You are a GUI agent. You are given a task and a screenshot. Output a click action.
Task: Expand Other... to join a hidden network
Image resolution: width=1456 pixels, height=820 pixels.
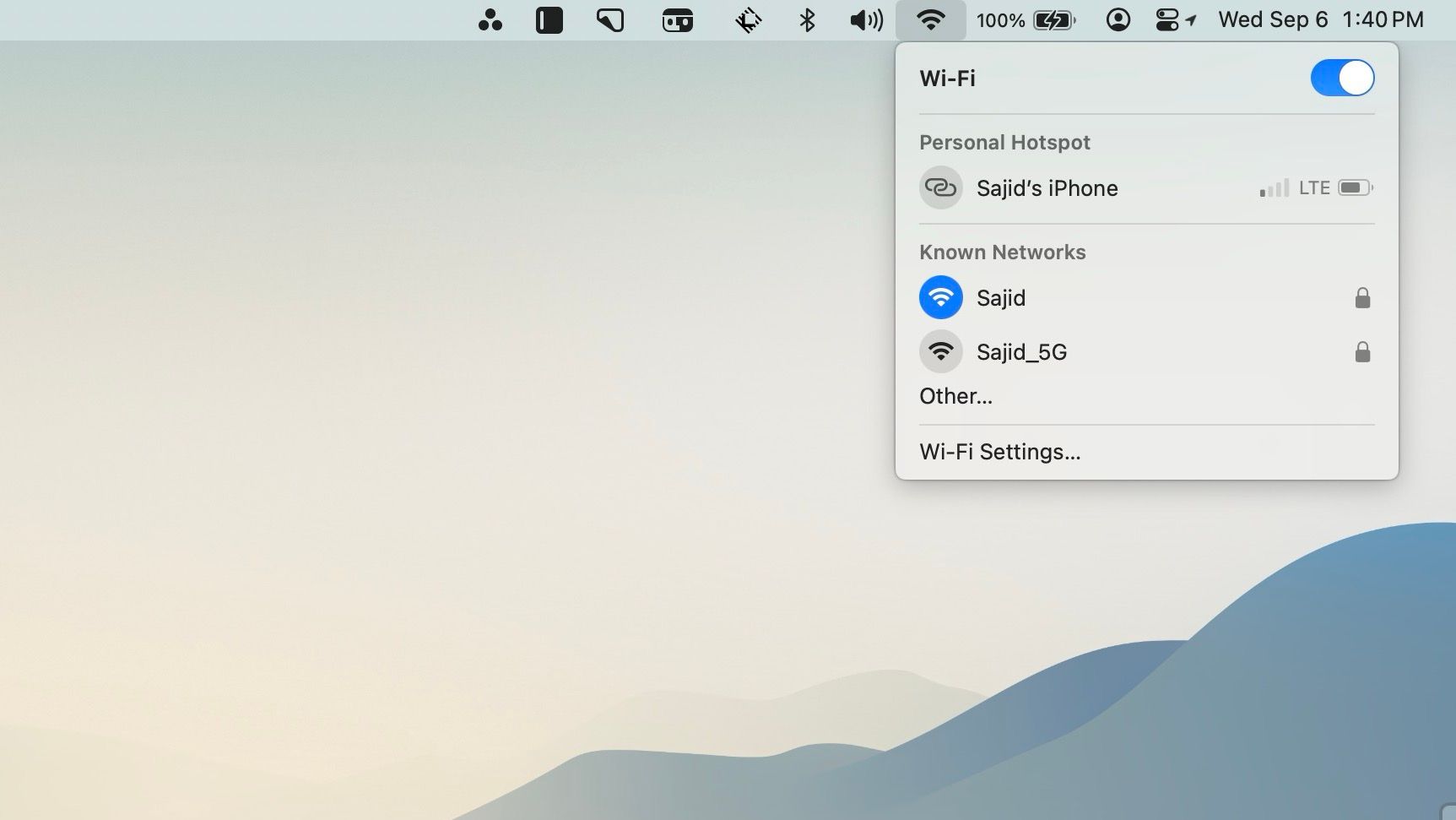pyautogui.click(x=955, y=396)
